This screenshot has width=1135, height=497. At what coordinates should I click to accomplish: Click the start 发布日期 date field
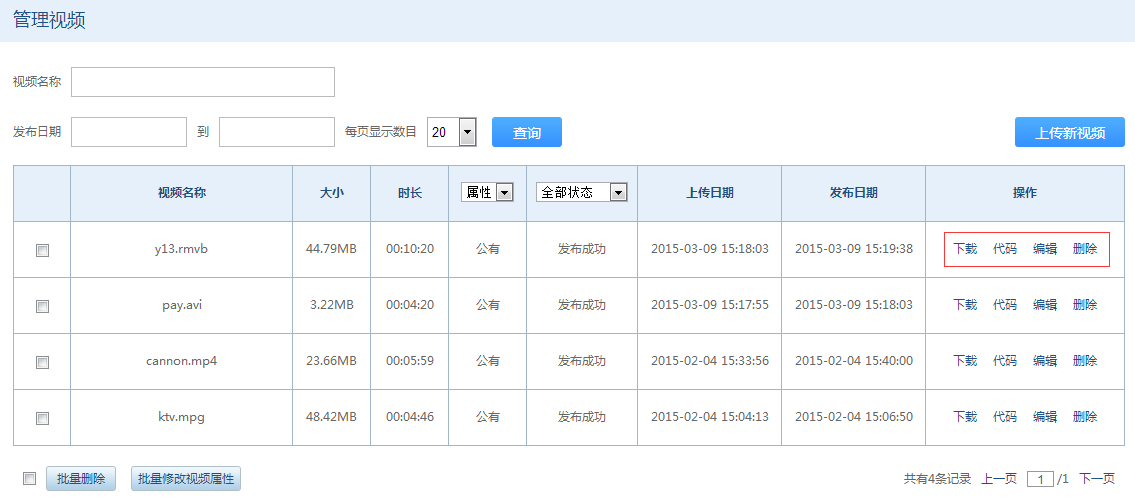[x=129, y=132]
